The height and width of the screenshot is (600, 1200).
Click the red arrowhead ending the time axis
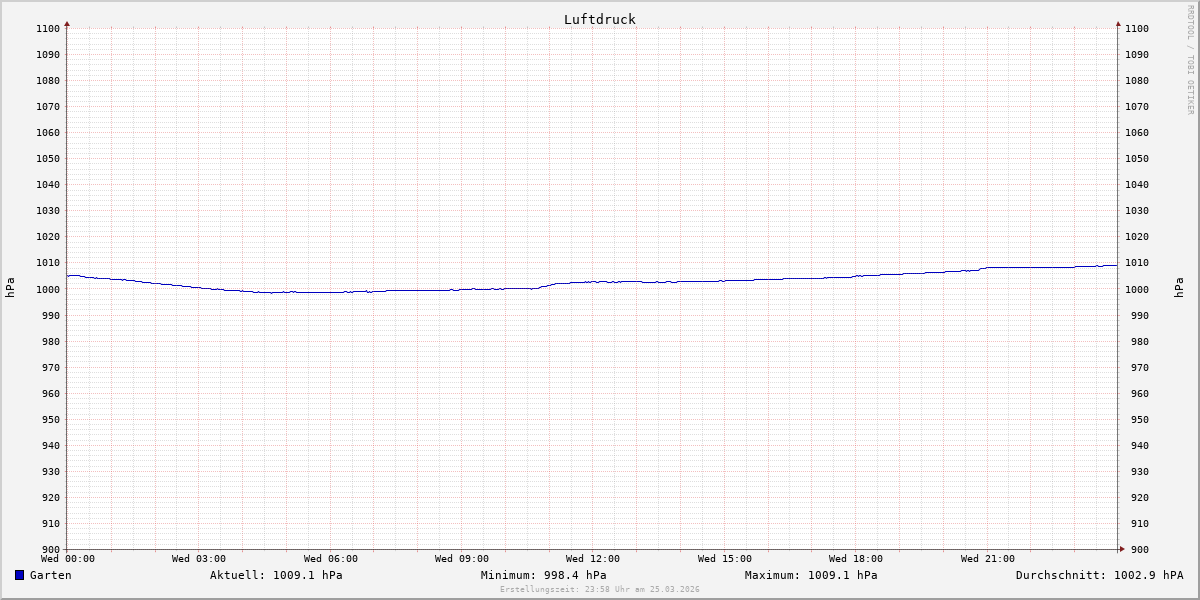(x=1121, y=548)
